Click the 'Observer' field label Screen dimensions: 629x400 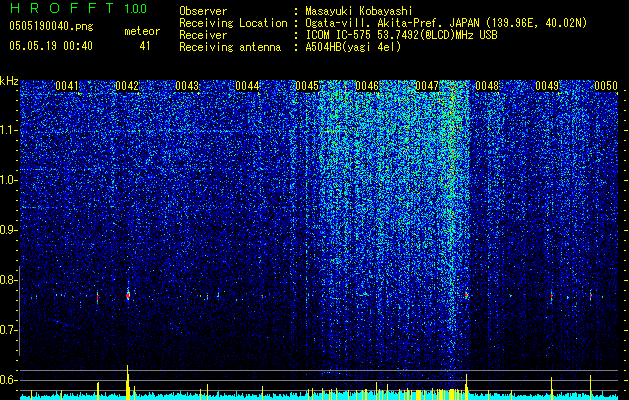coord(203,11)
